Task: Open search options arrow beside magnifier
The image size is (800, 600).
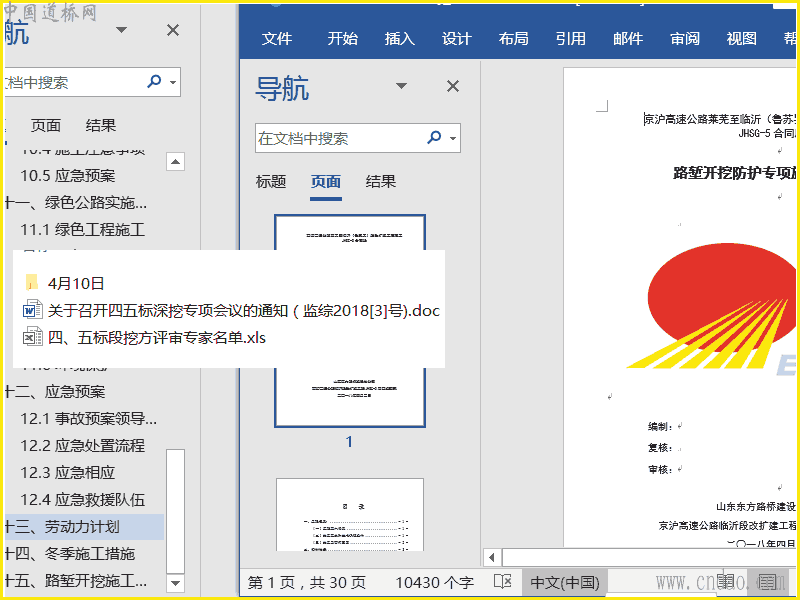Action: [x=453, y=138]
